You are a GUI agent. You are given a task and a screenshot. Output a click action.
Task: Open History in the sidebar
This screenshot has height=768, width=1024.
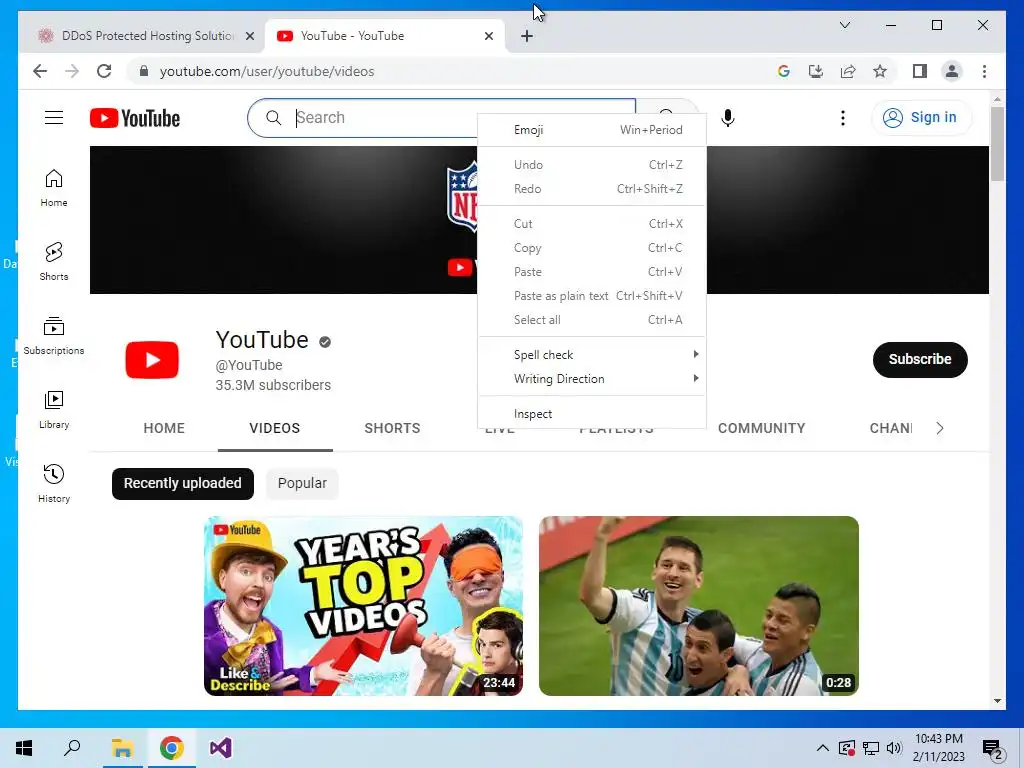(x=54, y=483)
